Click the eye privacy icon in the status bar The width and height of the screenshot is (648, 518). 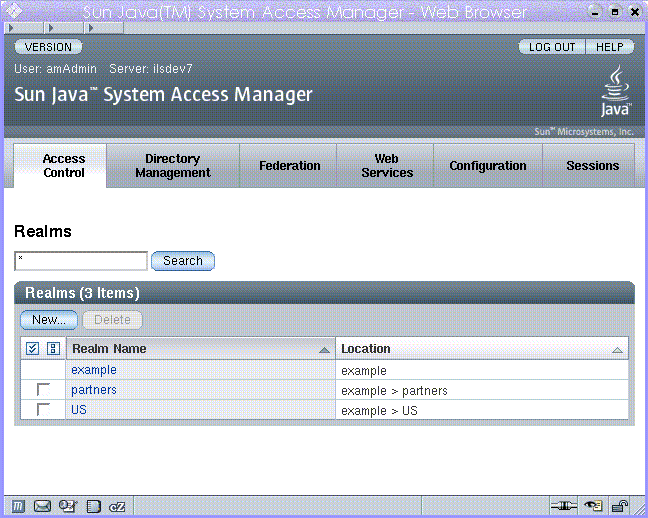(x=593, y=506)
